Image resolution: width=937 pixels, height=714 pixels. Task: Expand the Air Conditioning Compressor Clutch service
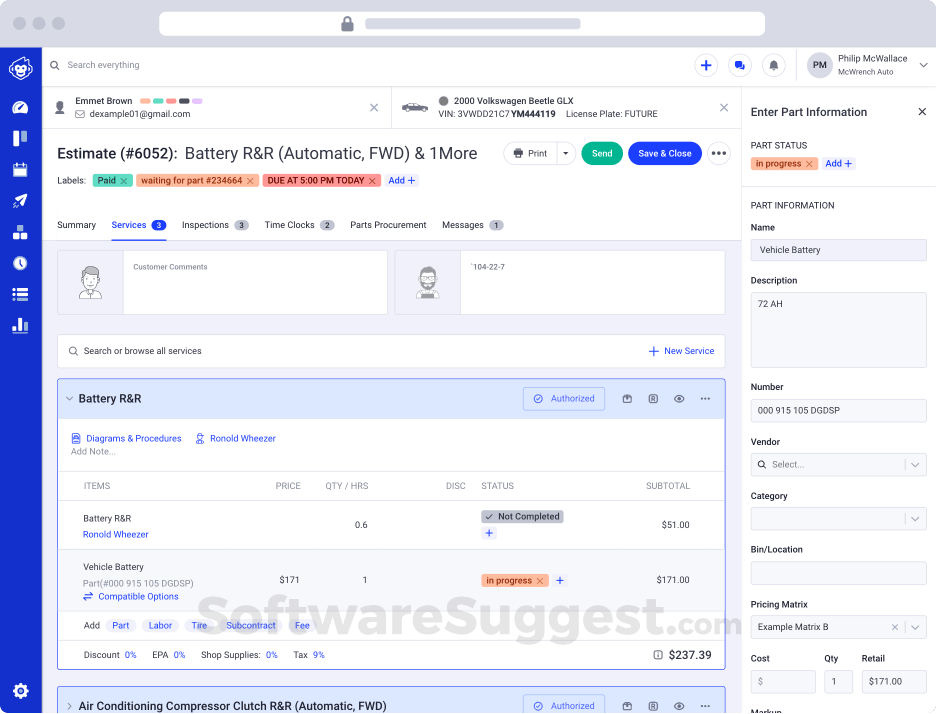point(69,705)
